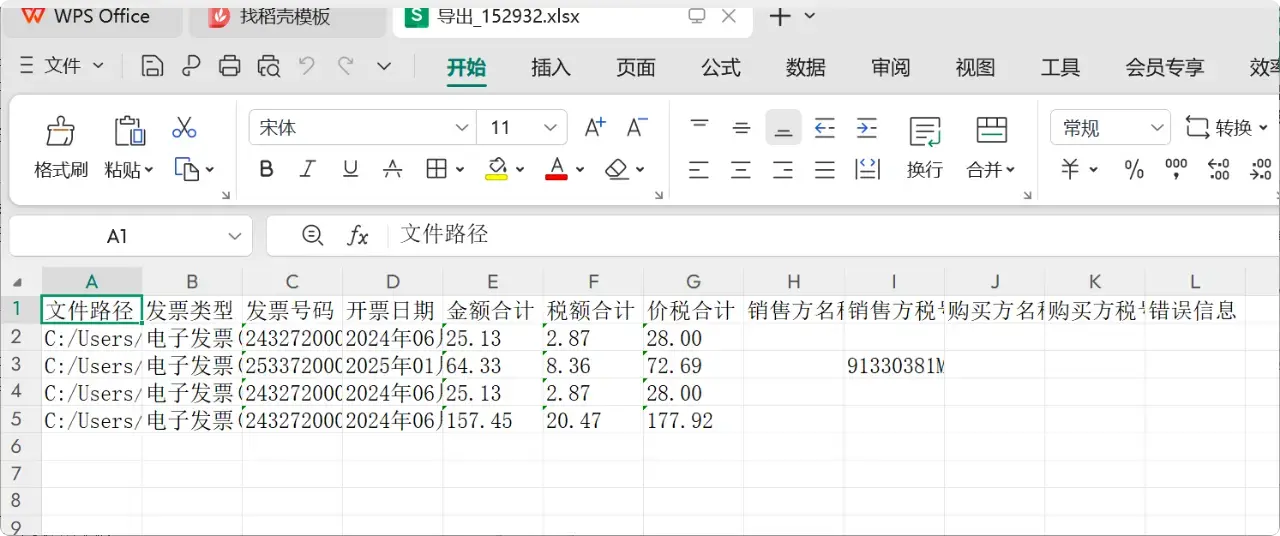The image size is (1280, 536).
Task: Open the font name dropdown 宋体
Action: [x=462, y=127]
